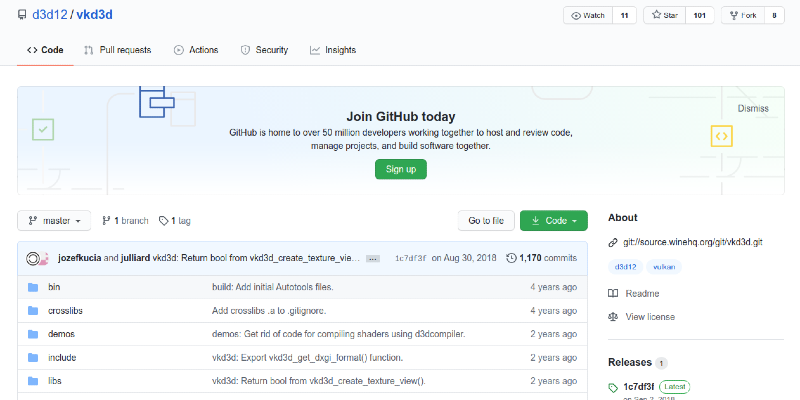This screenshot has height=400, width=800.
Task: Click the release tag icon beside 1c7df3f
Action: [x=613, y=387]
